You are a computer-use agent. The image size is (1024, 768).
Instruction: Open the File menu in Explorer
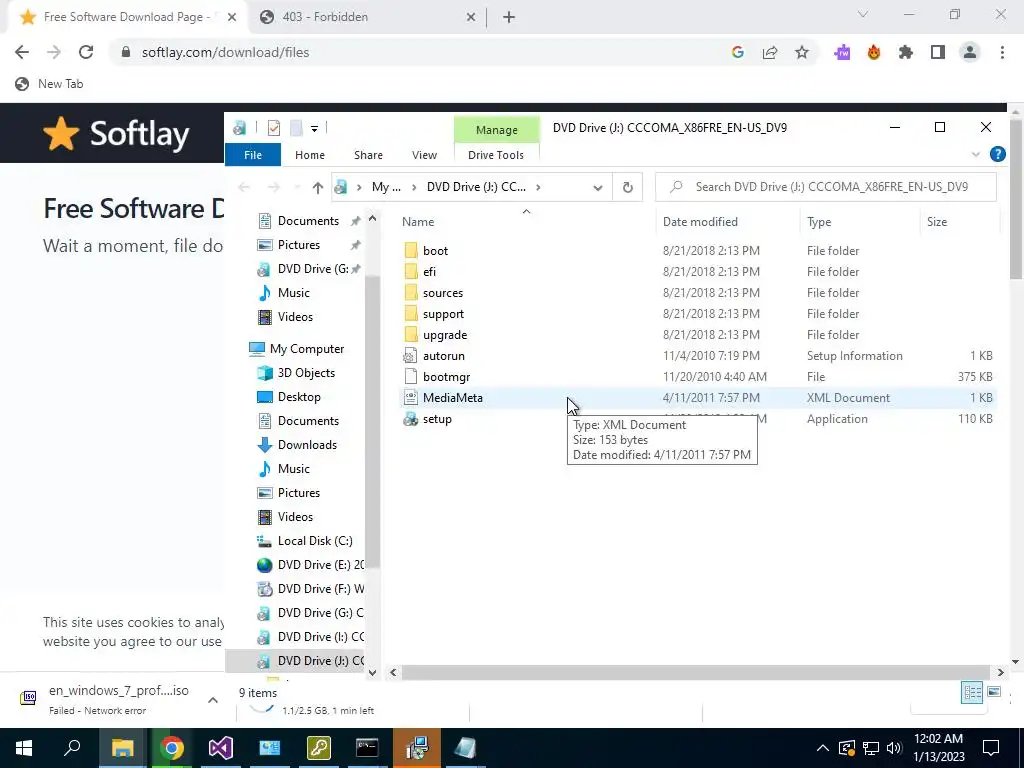(x=253, y=155)
